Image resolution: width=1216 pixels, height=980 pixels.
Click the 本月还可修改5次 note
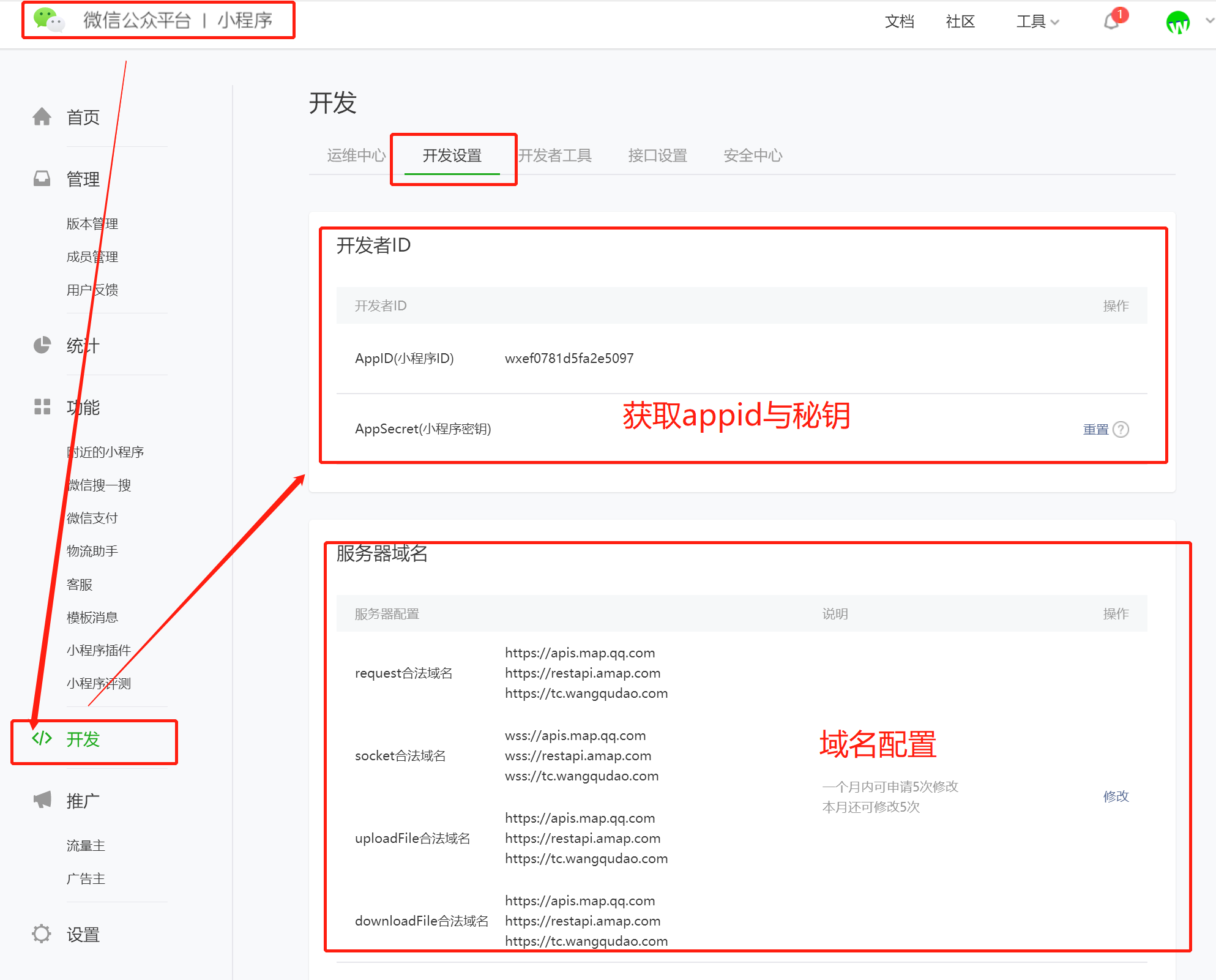click(871, 807)
